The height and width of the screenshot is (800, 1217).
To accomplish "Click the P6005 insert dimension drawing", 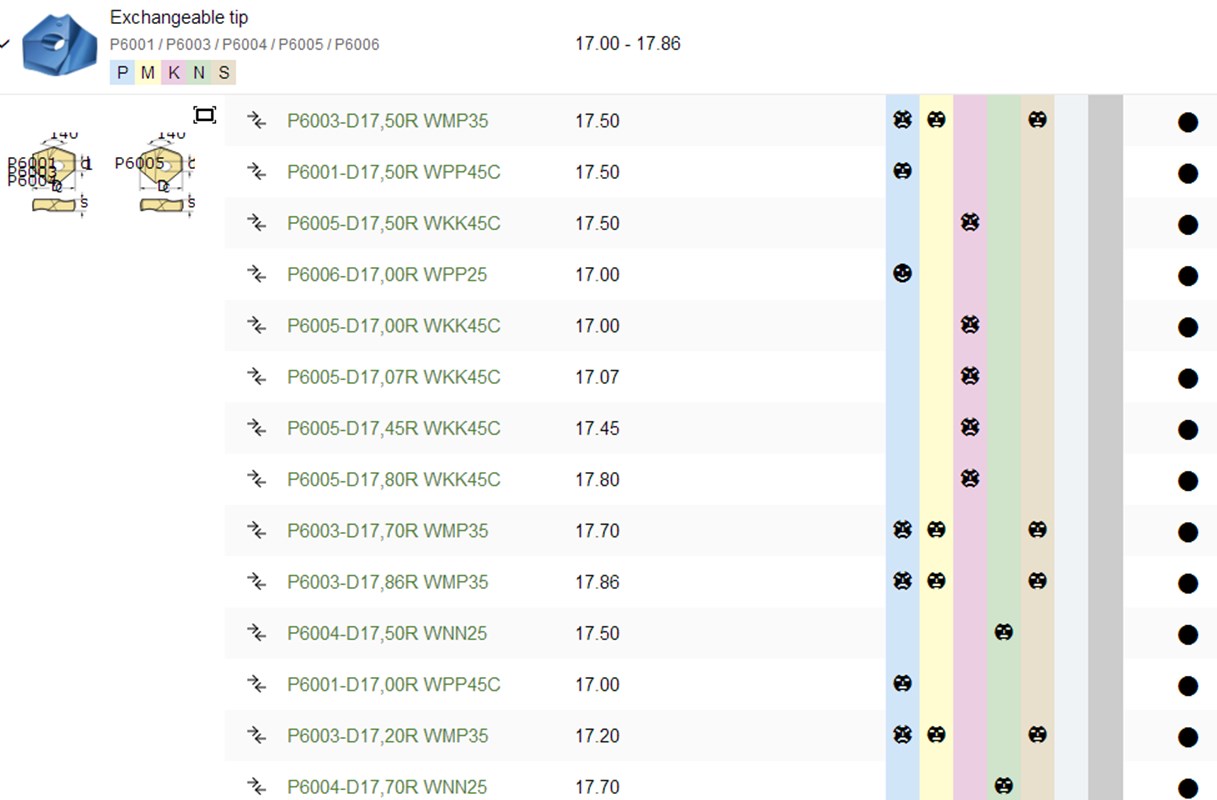I will 160,172.
